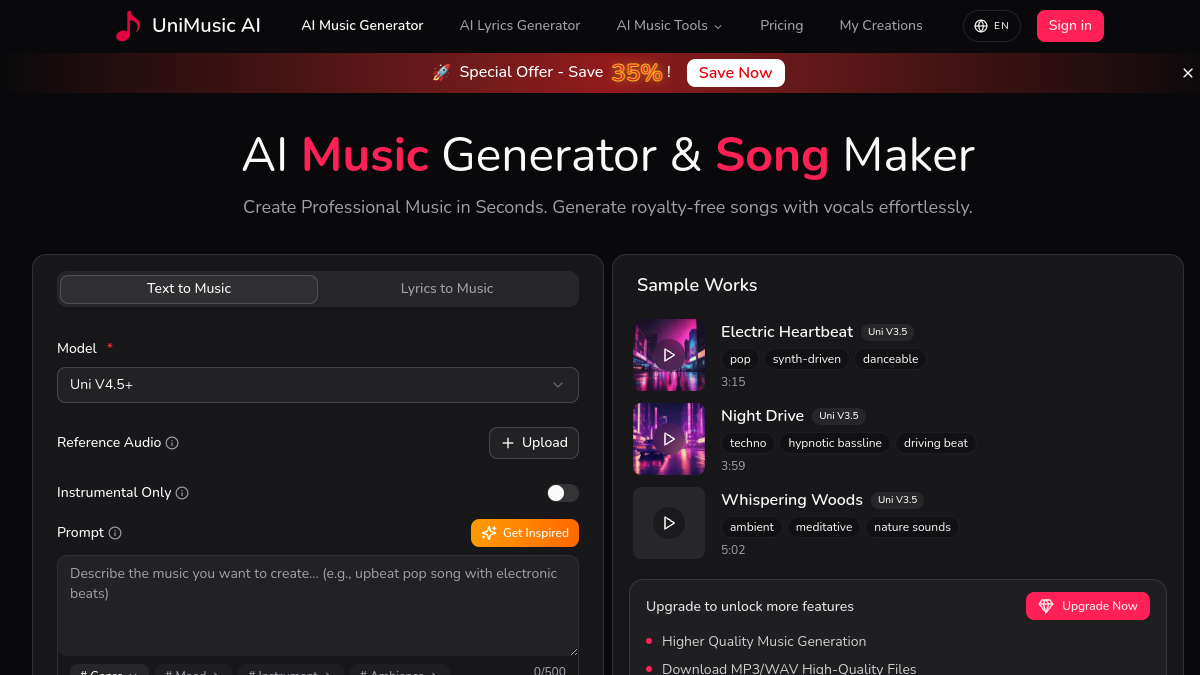The image size is (1200, 675).
Task: Upload a reference audio file
Action: [534, 443]
